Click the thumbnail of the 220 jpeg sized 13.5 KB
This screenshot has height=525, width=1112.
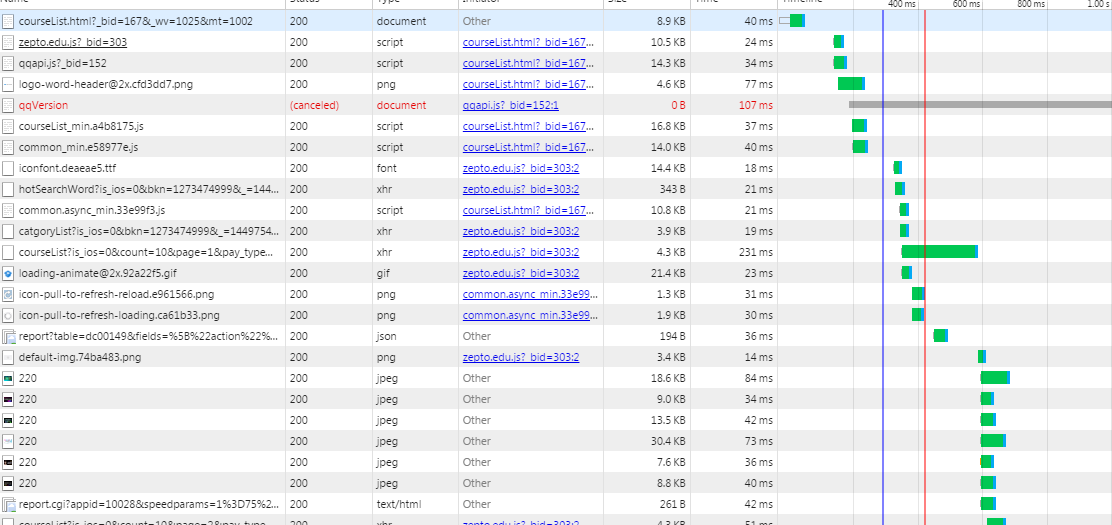[8, 421]
